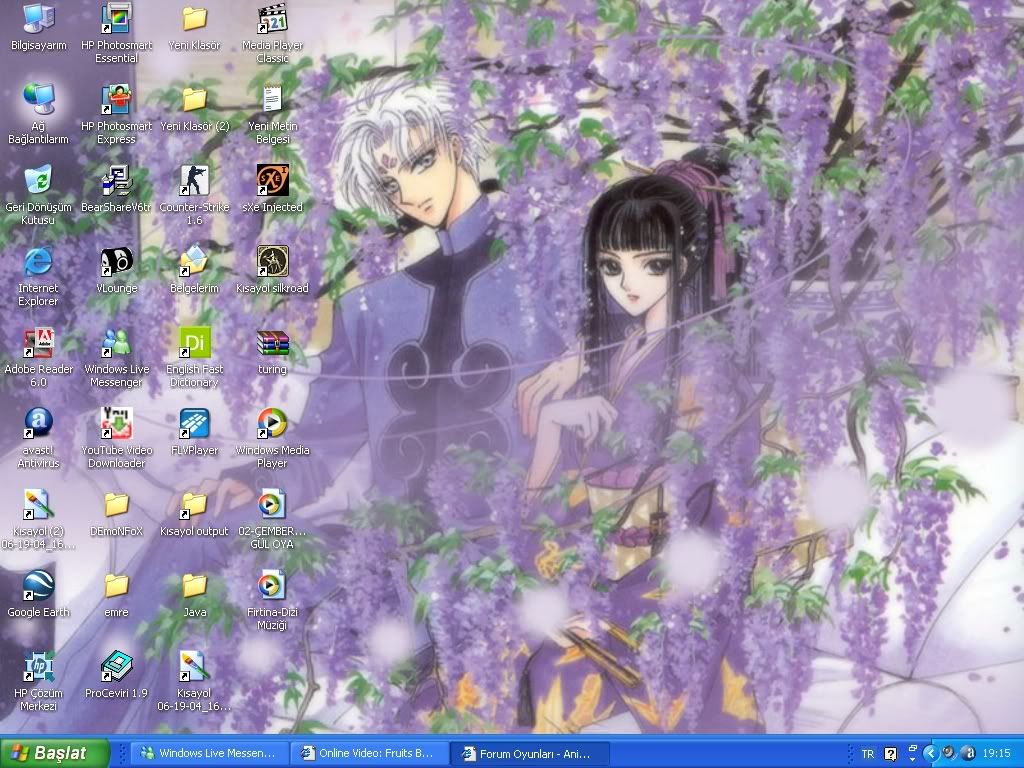Click the language bar help question mark
The width and height of the screenshot is (1024, 768).
pos(890,754)
